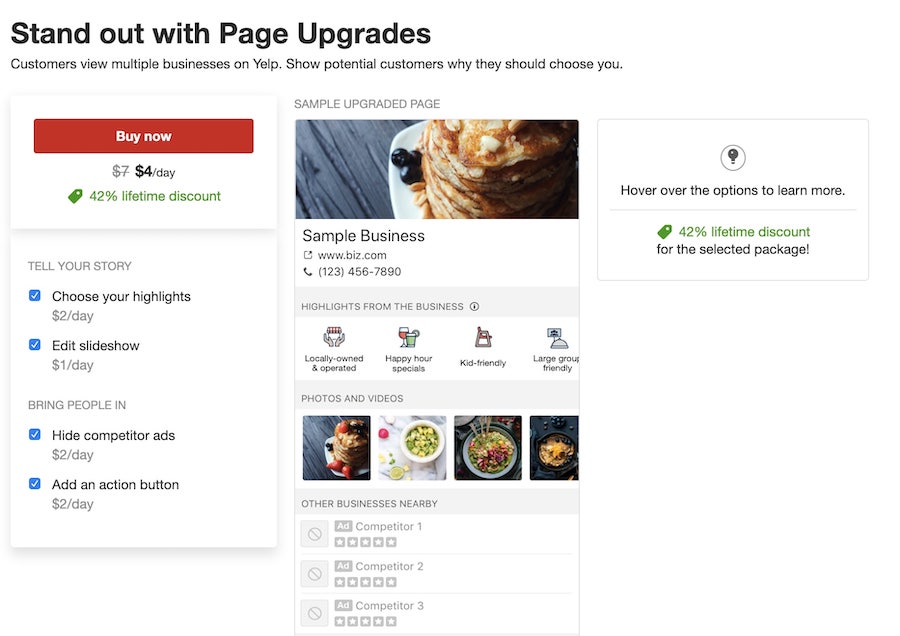This screenshot has height=636, width=900.
Task: Click the external link icon beside www.biz.com
Action: tap(307, 254)
